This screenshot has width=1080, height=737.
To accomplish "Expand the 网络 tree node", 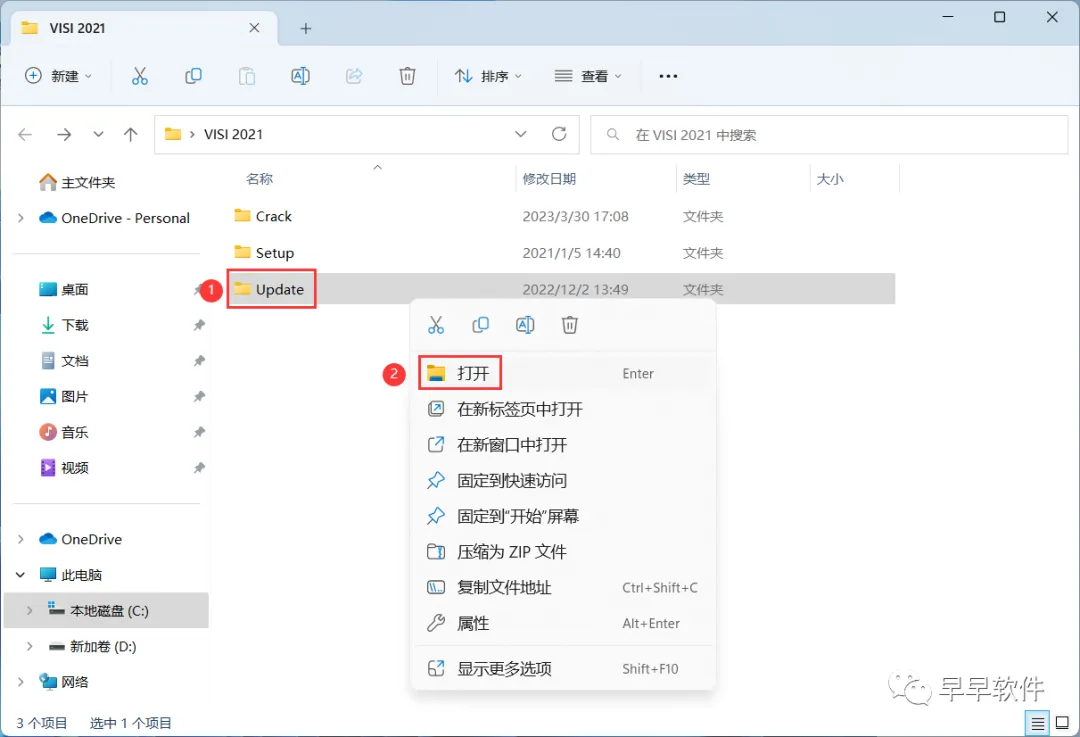I will pos(21,682).
